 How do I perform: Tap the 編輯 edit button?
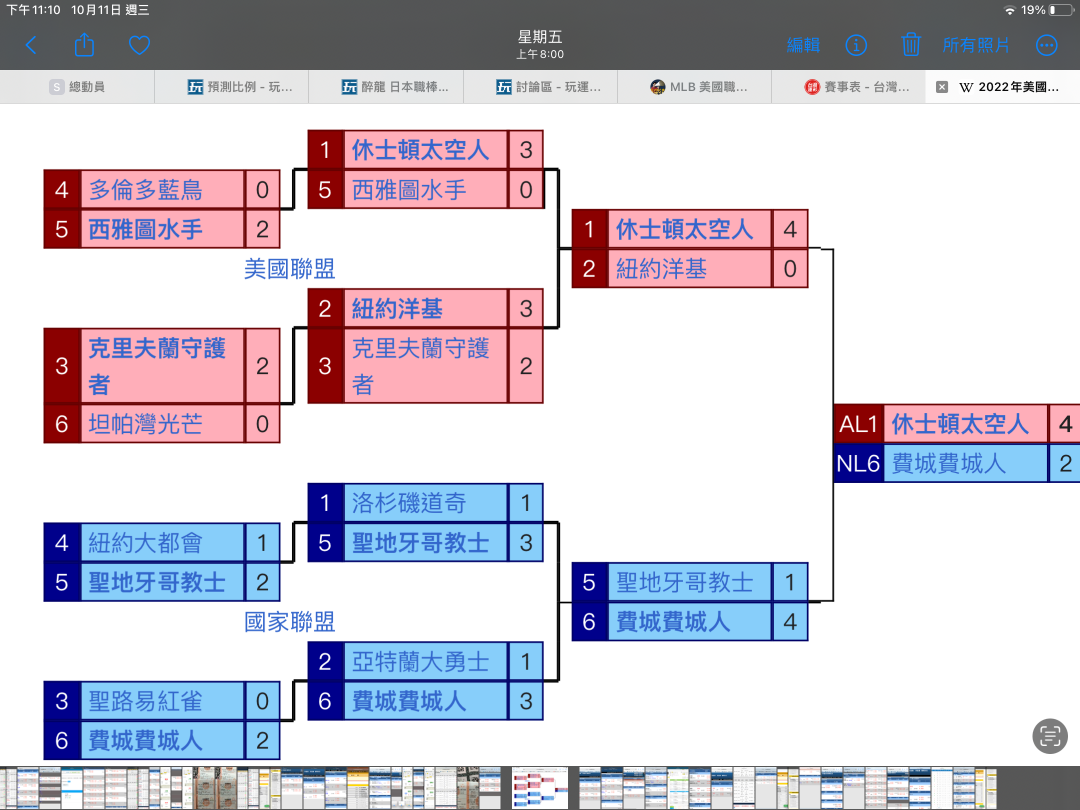[803, 45]
